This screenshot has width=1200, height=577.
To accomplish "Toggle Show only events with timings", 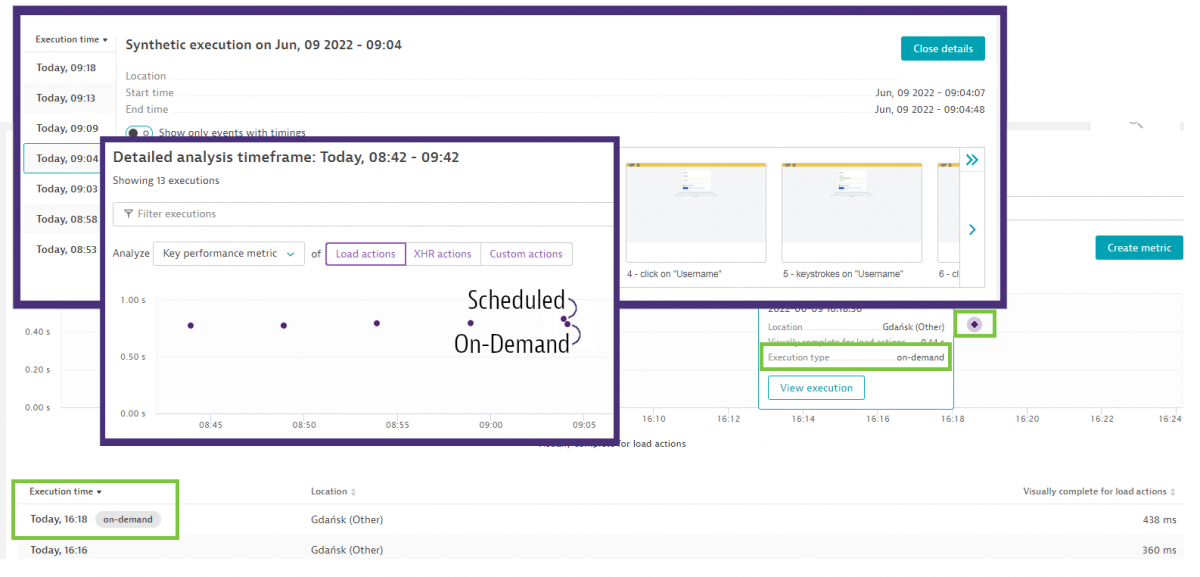I will (139, 132).
